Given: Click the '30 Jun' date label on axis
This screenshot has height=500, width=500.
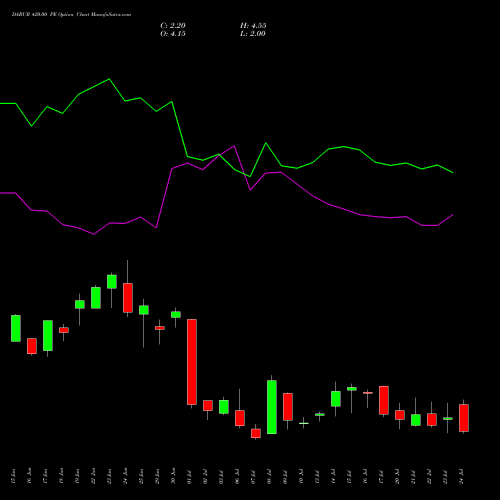Looking at the screenshot, I should (173, 476).
